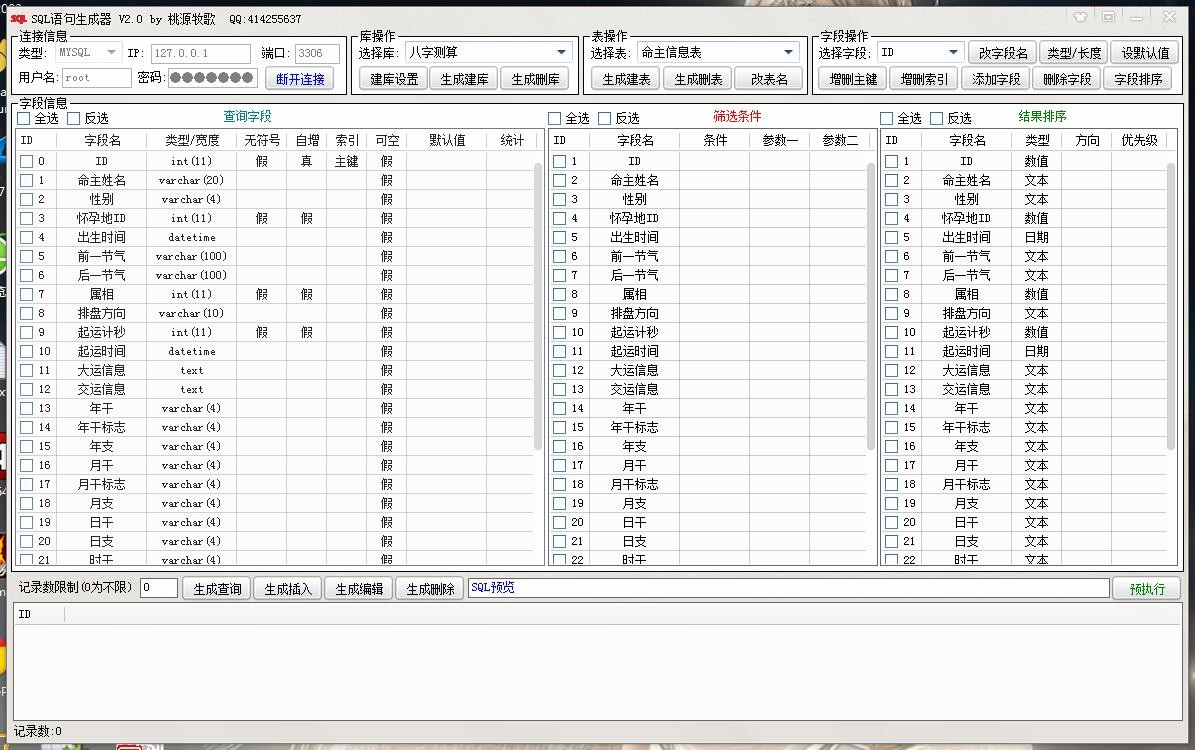Viewport: 1195px width, 750px height.
Task: Click the 改字段名 button
Action: pos(1003,53)
